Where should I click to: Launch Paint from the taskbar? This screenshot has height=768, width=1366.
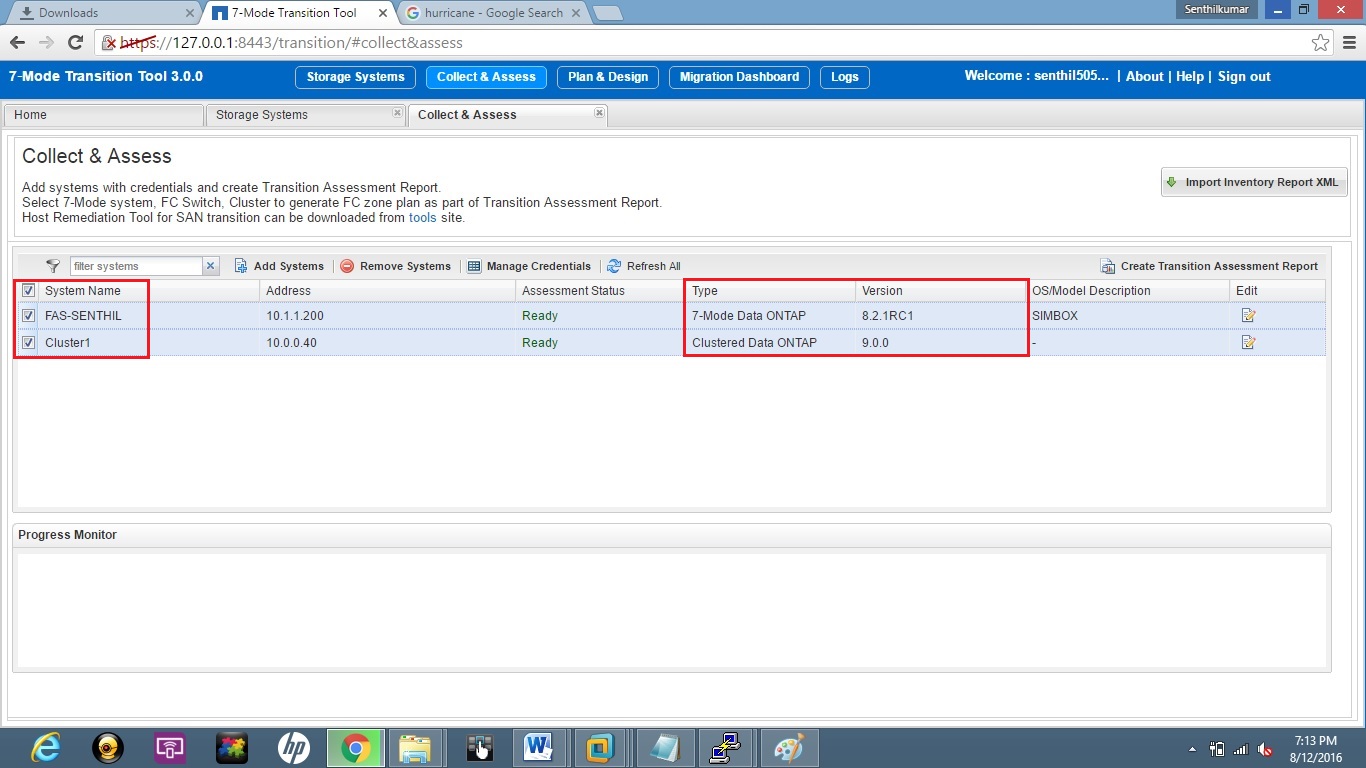pos(790,747)
